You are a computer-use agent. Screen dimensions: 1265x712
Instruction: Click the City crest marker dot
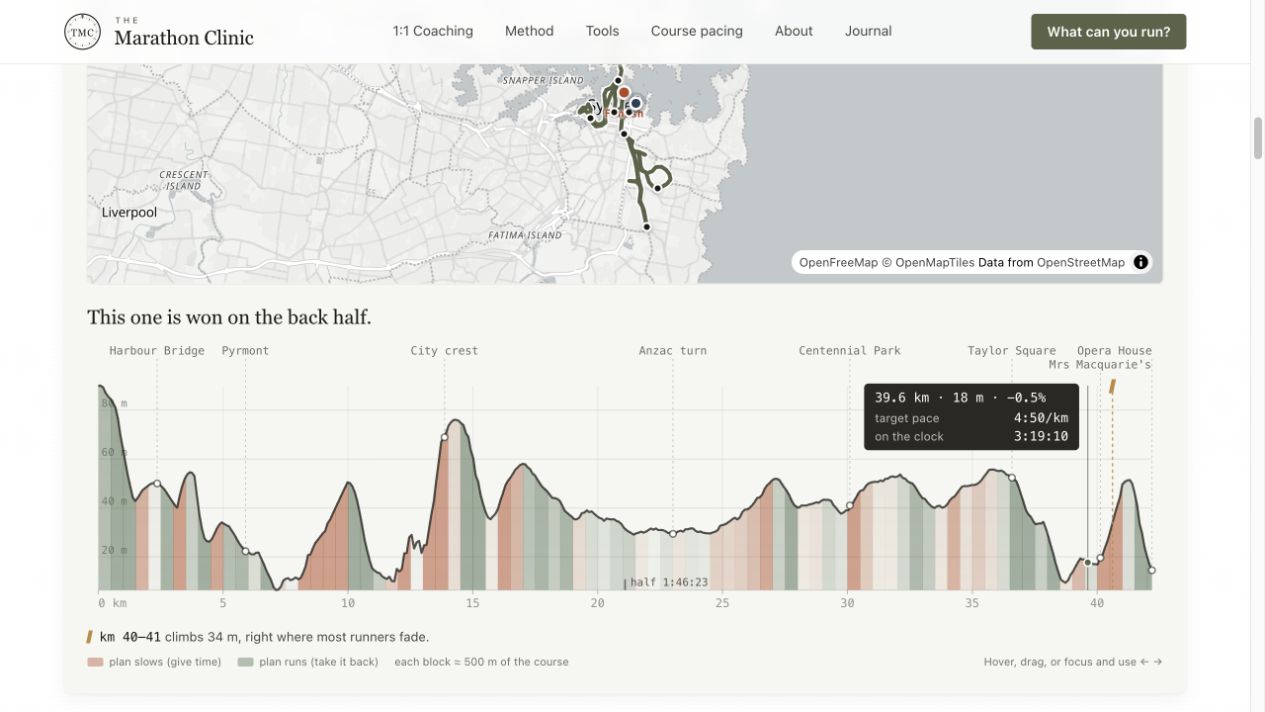click(444, 437)
